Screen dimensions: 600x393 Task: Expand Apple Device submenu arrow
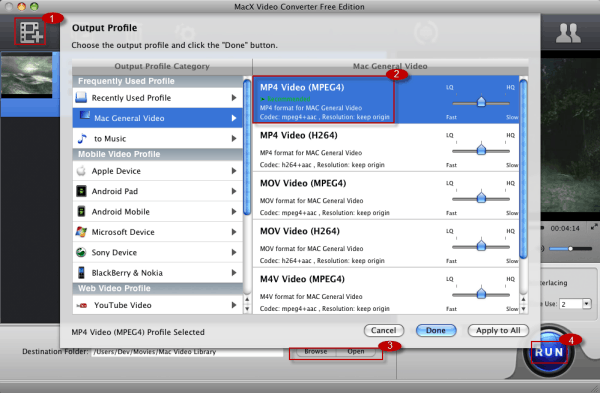click(x=234, y=171)
